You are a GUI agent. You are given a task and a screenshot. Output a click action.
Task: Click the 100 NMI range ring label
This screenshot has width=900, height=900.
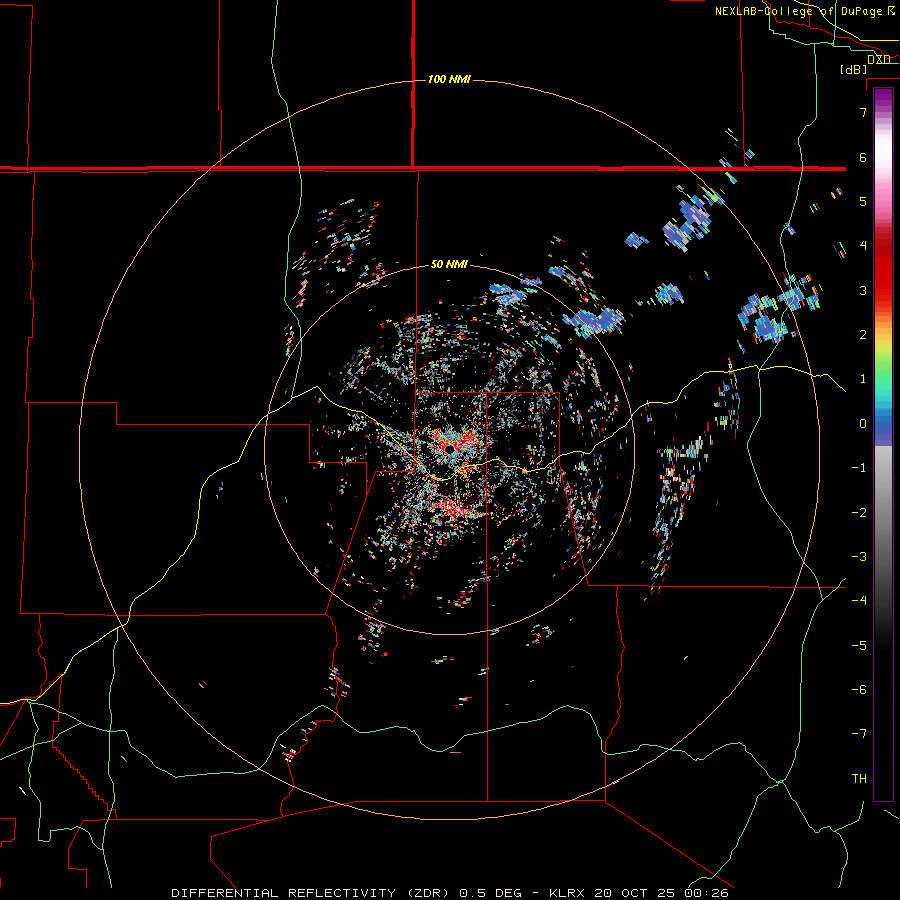(x=449, y=79)
